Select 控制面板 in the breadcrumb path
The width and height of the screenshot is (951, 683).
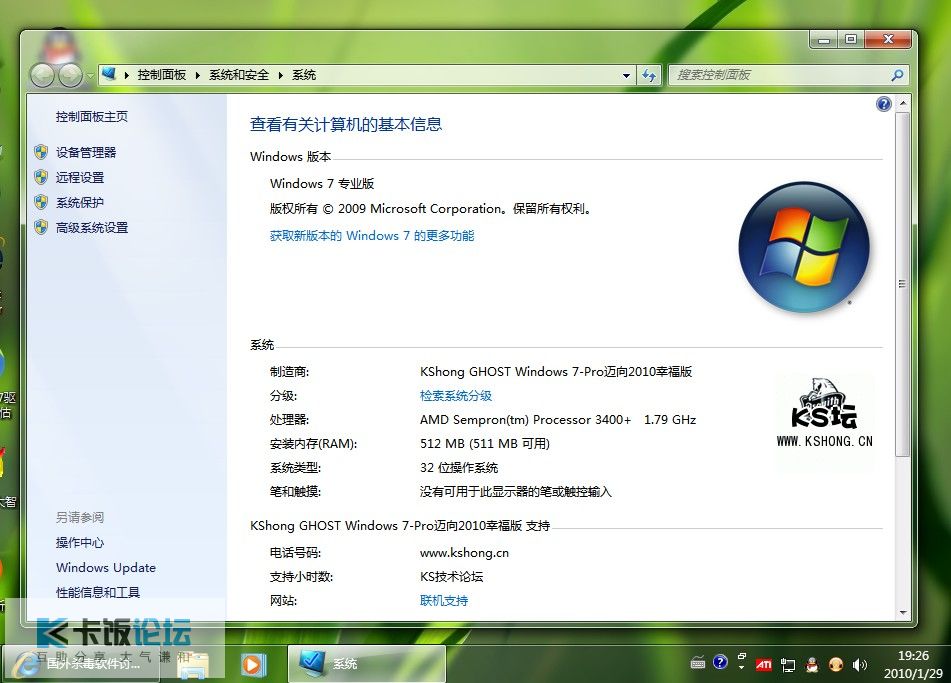(x=162, y=75)
